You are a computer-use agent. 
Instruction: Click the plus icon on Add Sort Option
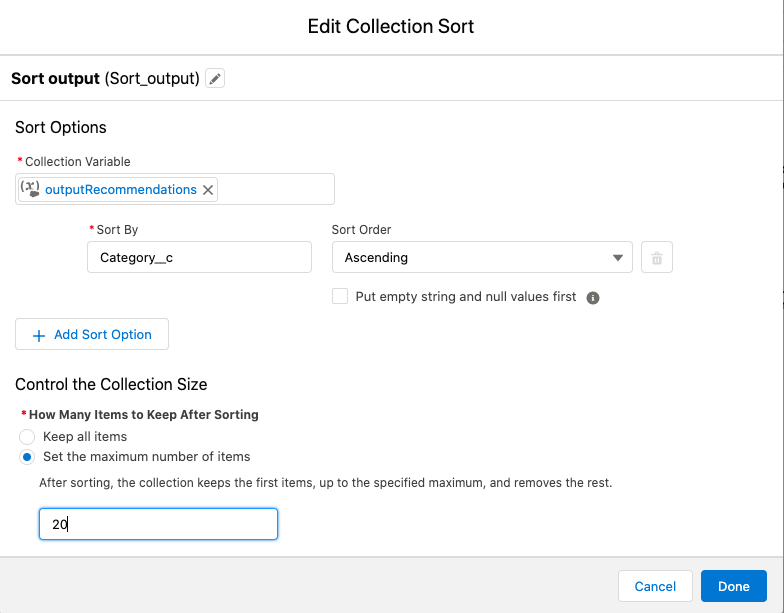(x=40, y=335)
